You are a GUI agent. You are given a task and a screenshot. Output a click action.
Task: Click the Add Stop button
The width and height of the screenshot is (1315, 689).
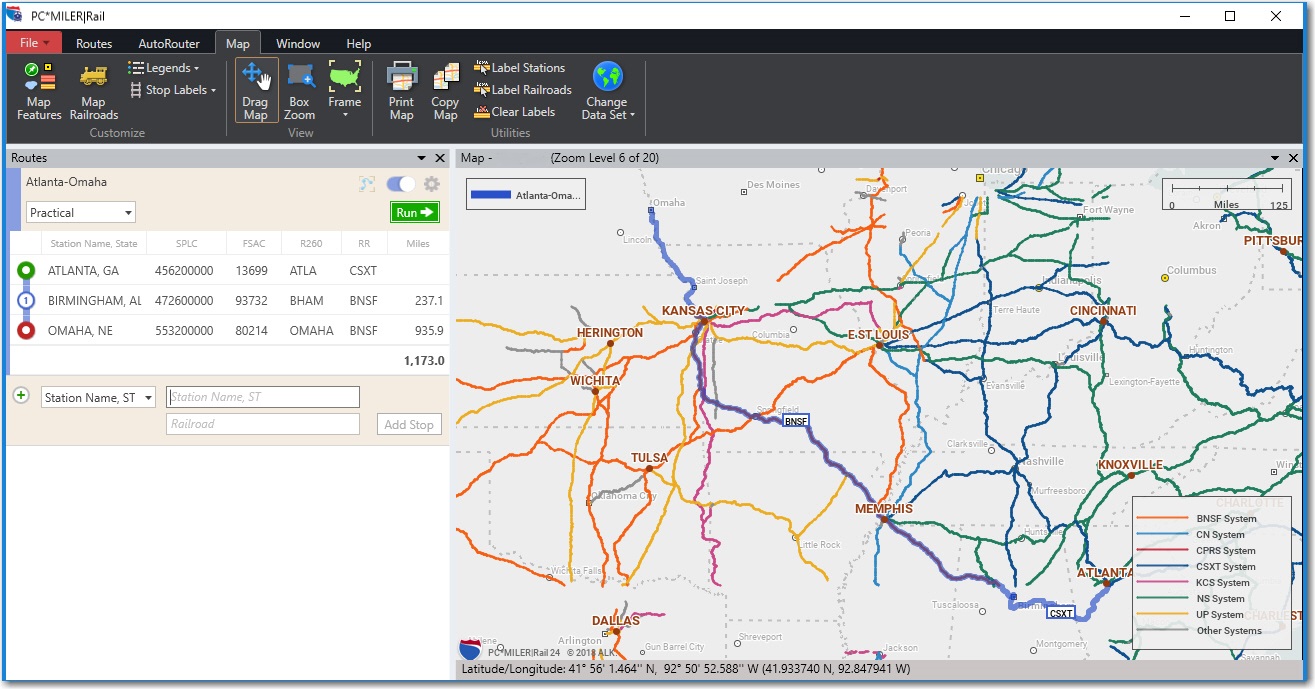coord(409,424)
